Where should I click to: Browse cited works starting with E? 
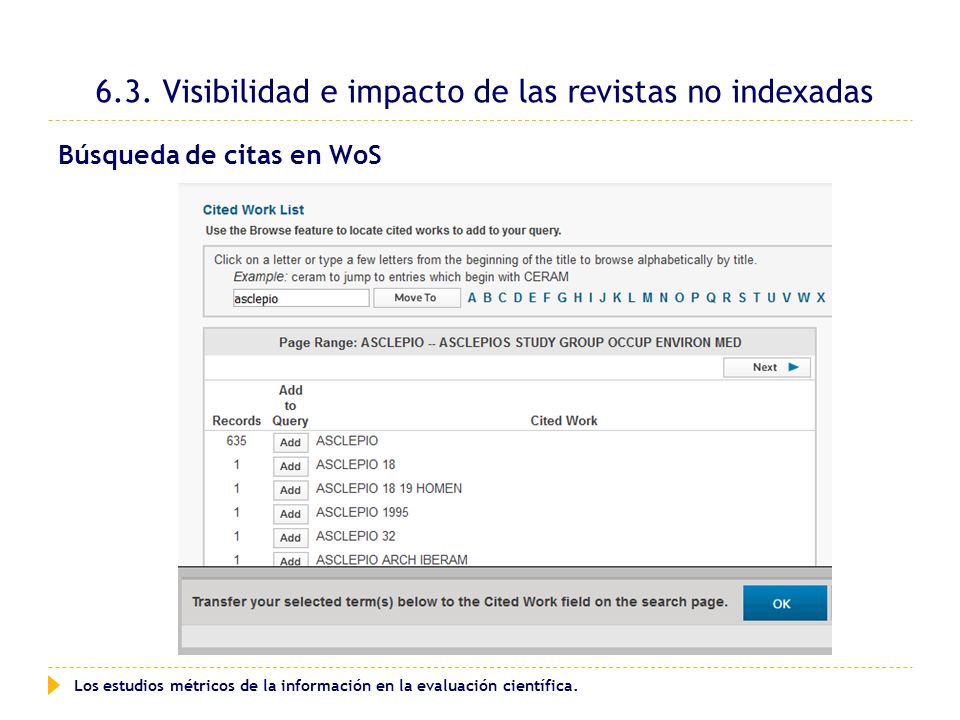(x=532, y=298)
